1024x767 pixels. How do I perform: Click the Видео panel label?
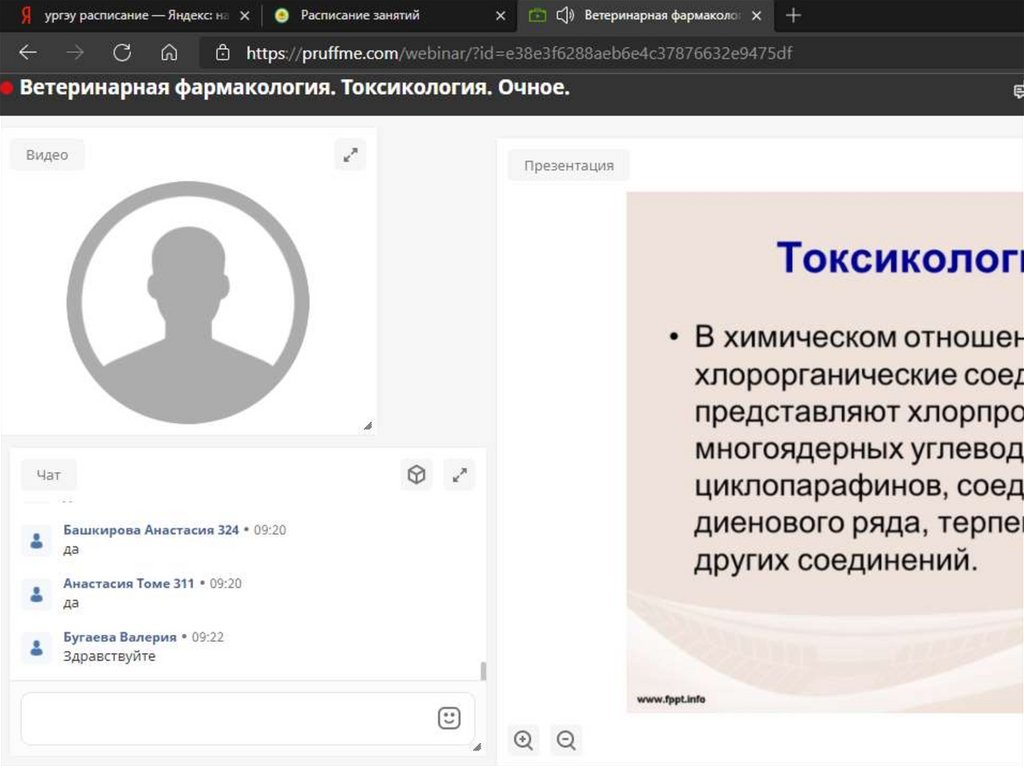click(x=47, y=155)
